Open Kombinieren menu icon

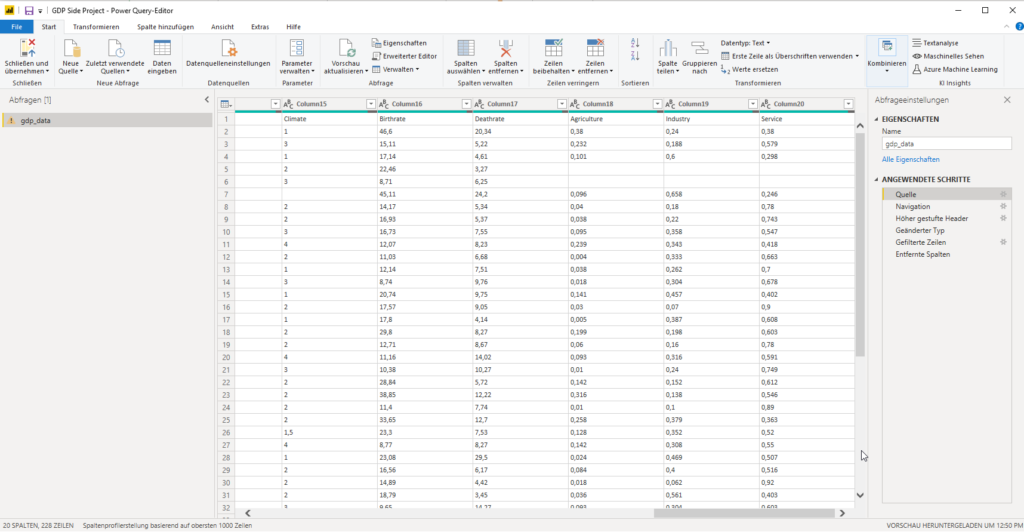887,47
